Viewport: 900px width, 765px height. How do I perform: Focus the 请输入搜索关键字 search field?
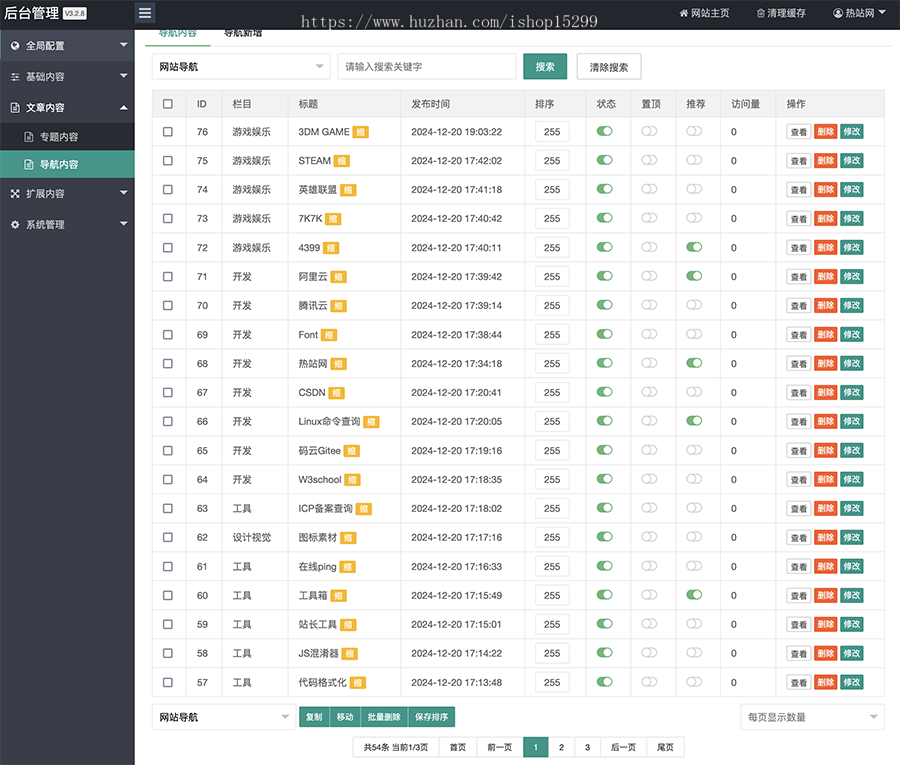426,67
